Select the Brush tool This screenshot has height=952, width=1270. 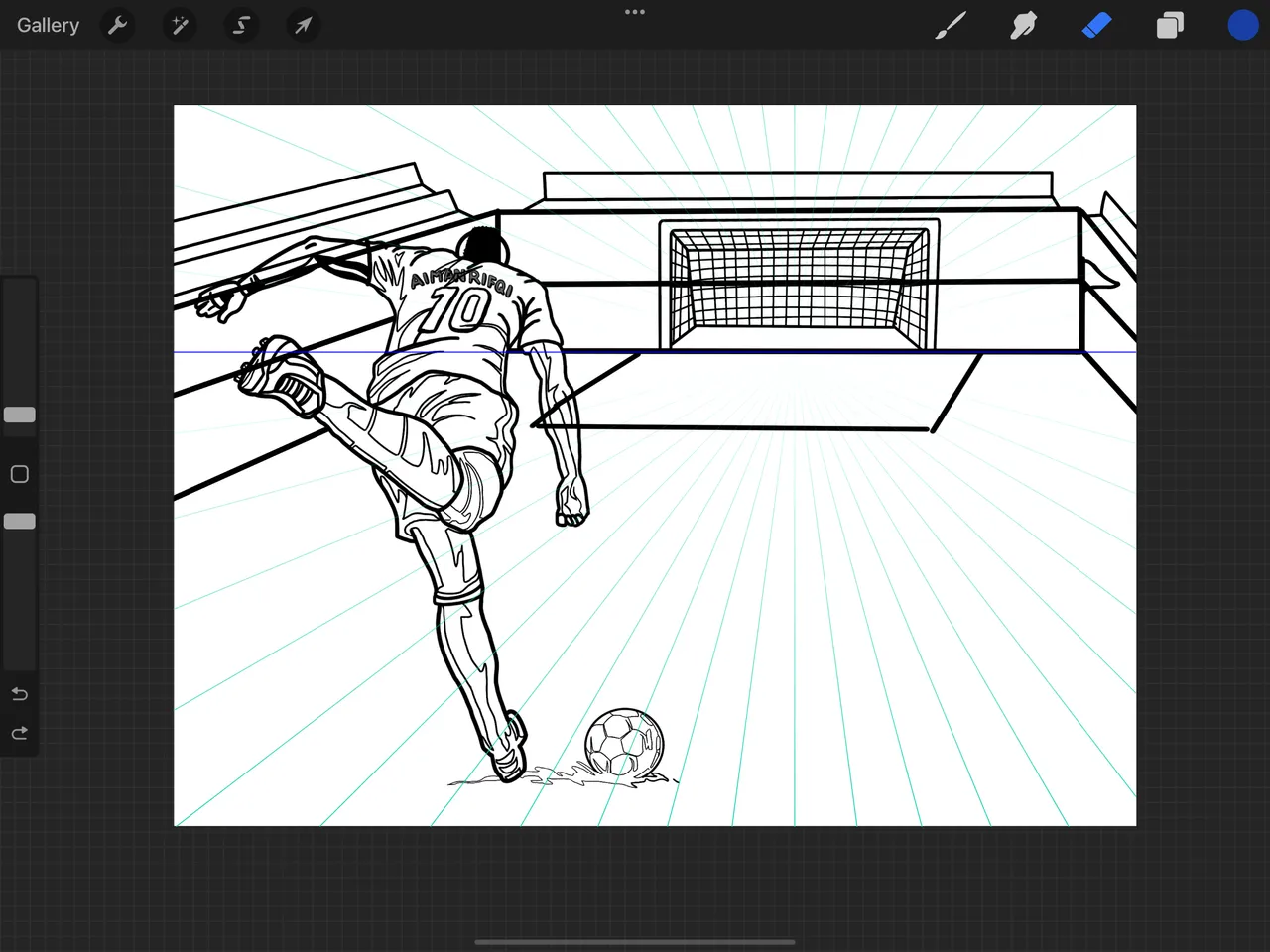[950, 25]
